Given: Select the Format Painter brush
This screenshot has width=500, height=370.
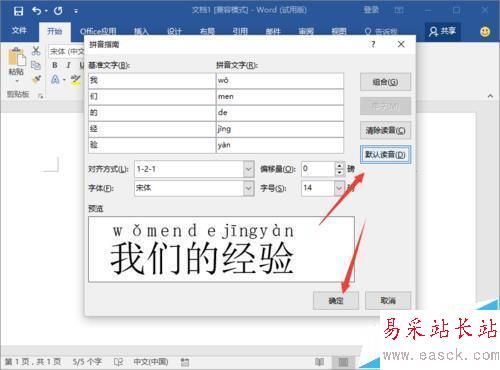Looking at the screenshot, I should 36,80.
